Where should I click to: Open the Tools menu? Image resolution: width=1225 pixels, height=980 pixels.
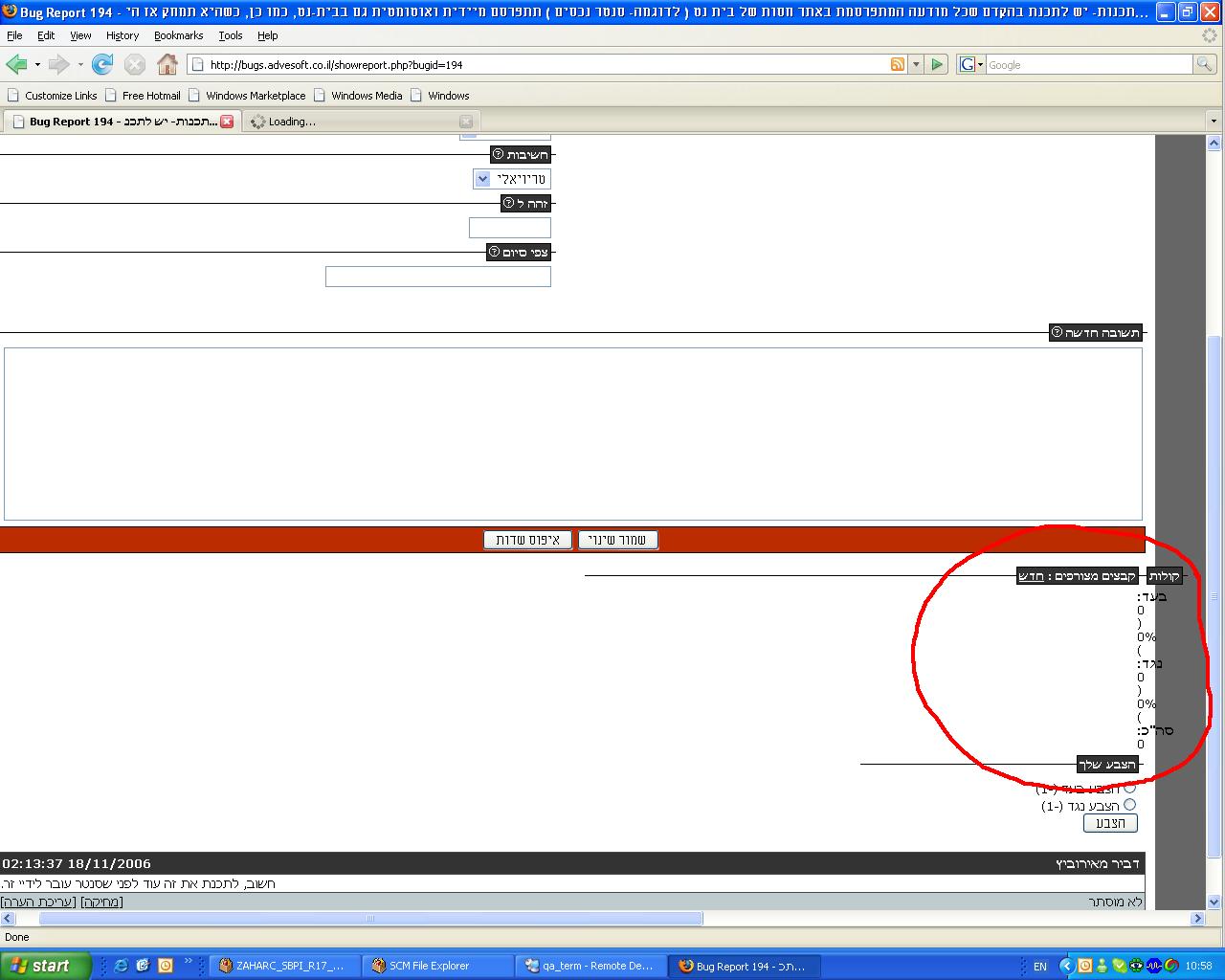point(230,35)
